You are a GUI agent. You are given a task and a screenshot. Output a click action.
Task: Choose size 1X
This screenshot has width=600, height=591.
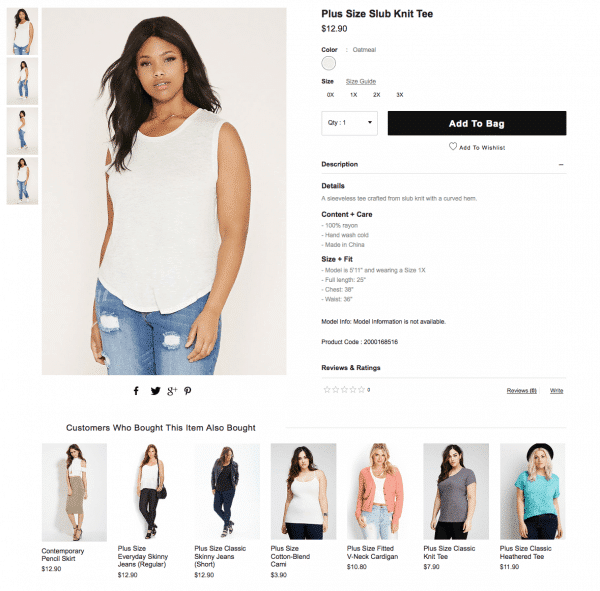[x=354, y=95]
